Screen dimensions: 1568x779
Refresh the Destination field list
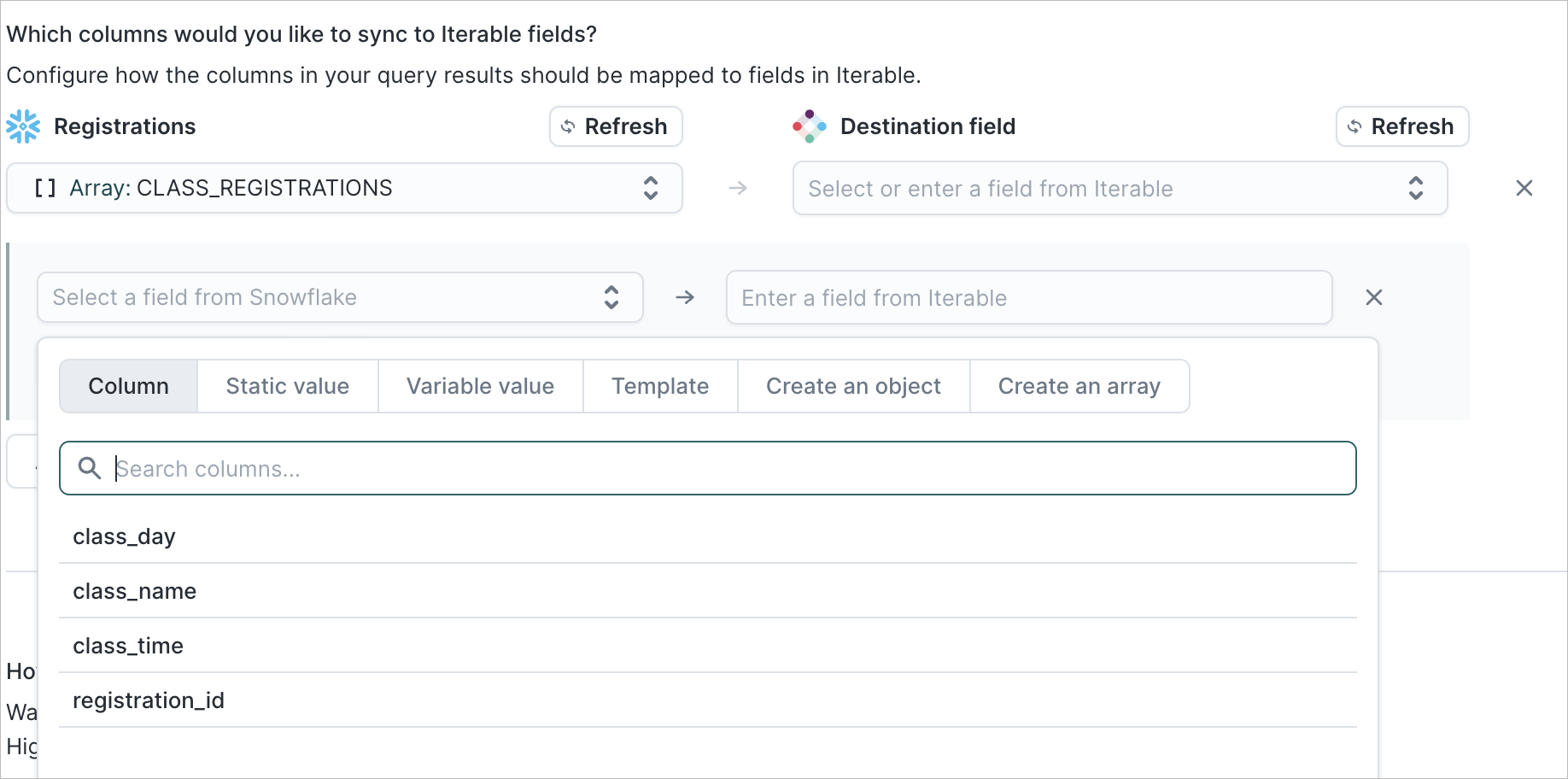tap(1402, 126)
